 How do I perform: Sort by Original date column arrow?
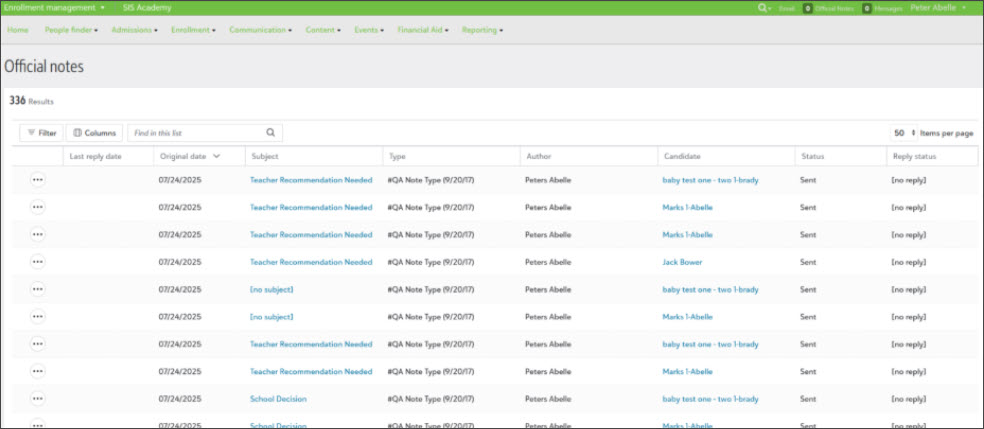click(217, 157)
